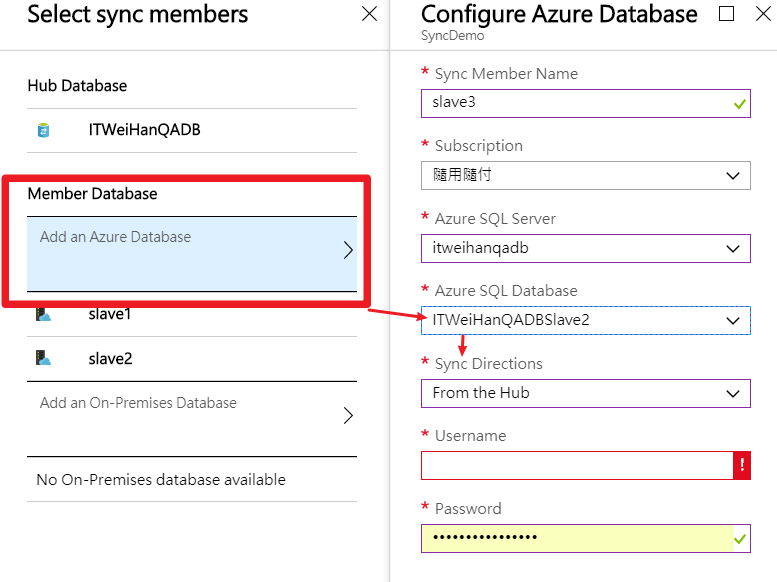Click the chevron beside Add an On-Premises Database

click(x=348, y=415)
